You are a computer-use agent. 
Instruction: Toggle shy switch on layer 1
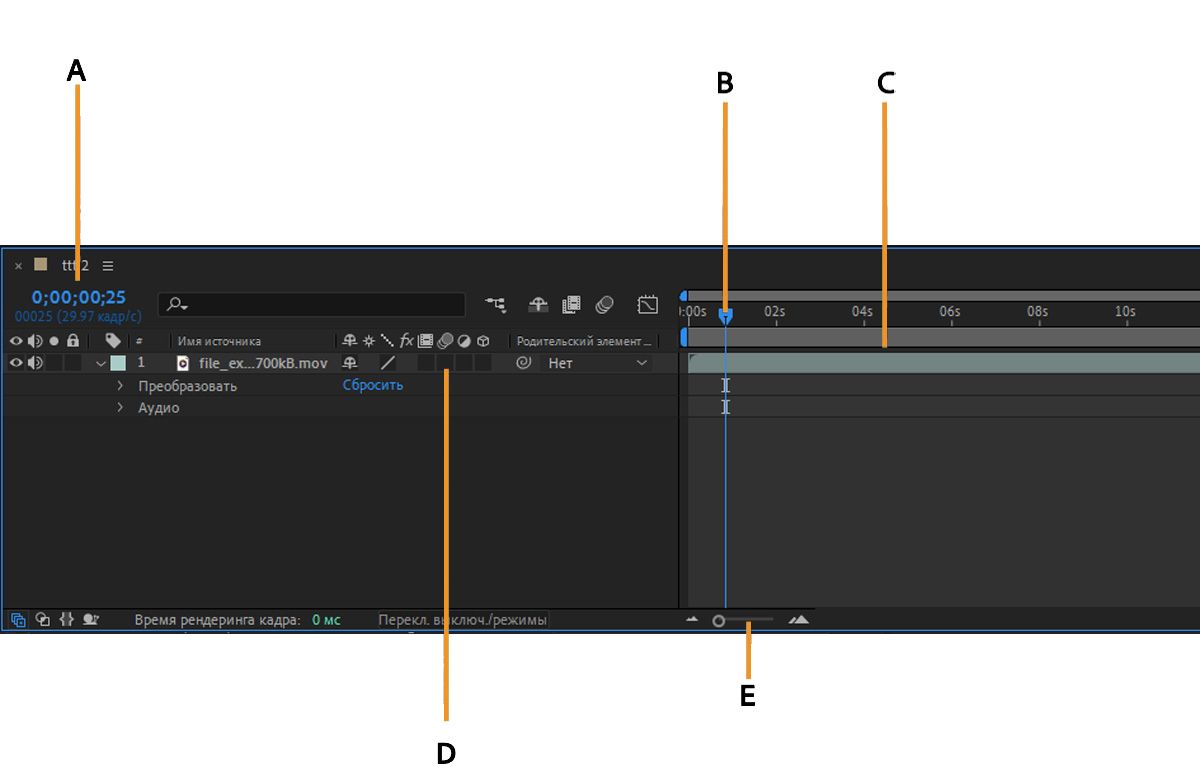[349, 363]
